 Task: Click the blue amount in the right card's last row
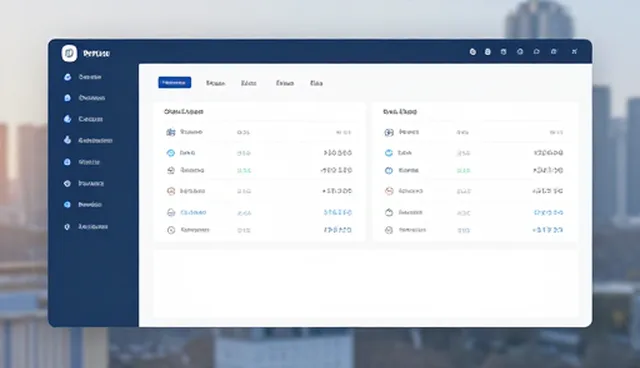point(548,230)
